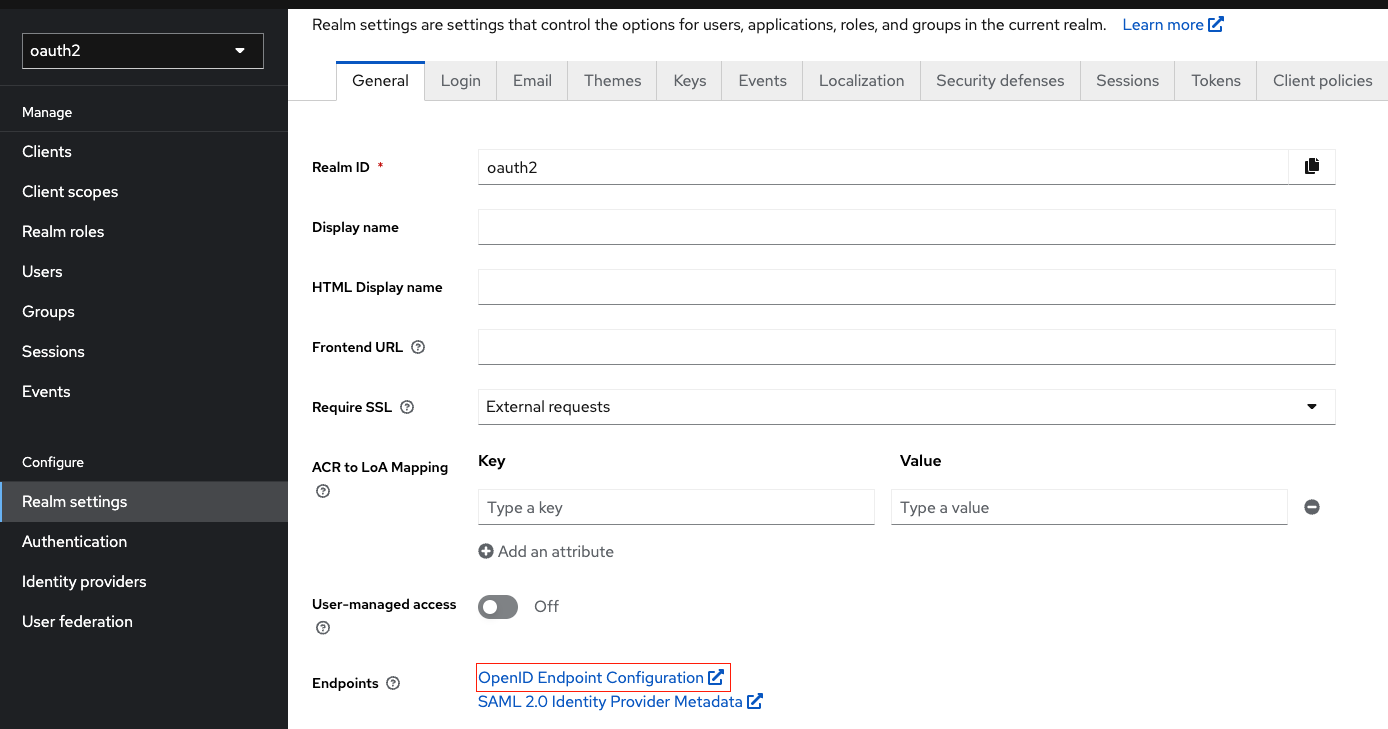
Task: Select Realm settings in the sidebar
Action: pyautogui.click(x=144, y=502)
